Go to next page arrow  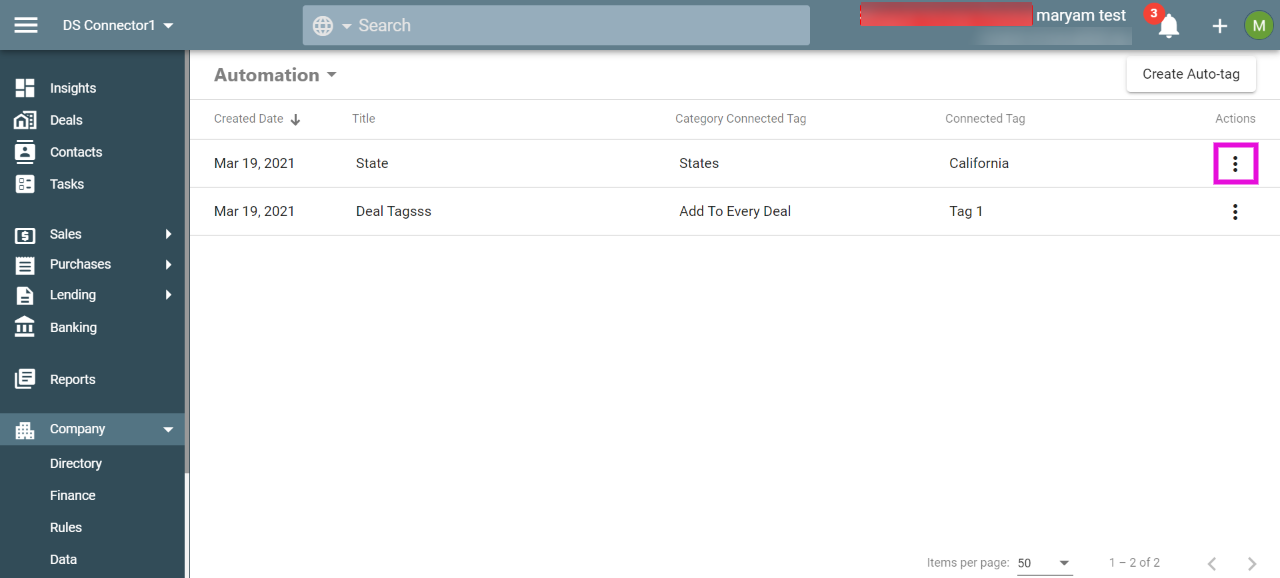tap(1252, 564)
